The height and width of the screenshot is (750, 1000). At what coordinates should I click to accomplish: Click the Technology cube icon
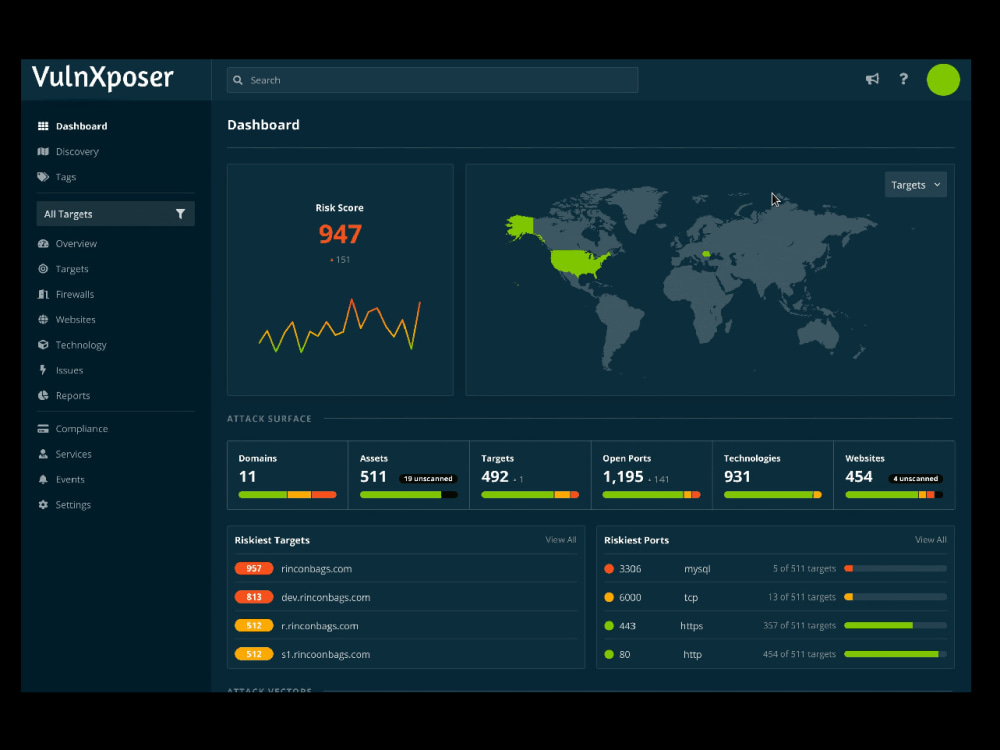point(43,345)
